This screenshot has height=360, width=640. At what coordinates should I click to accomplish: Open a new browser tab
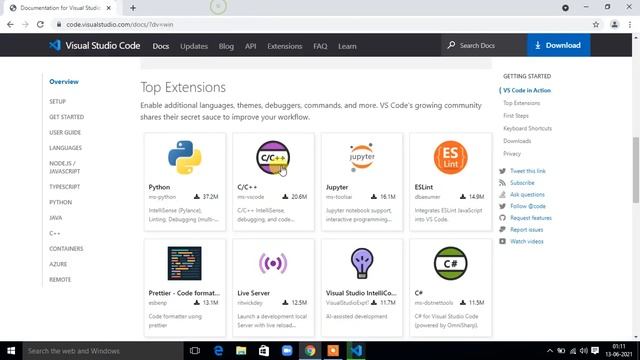pyautogui.click(x=133, y=8)
